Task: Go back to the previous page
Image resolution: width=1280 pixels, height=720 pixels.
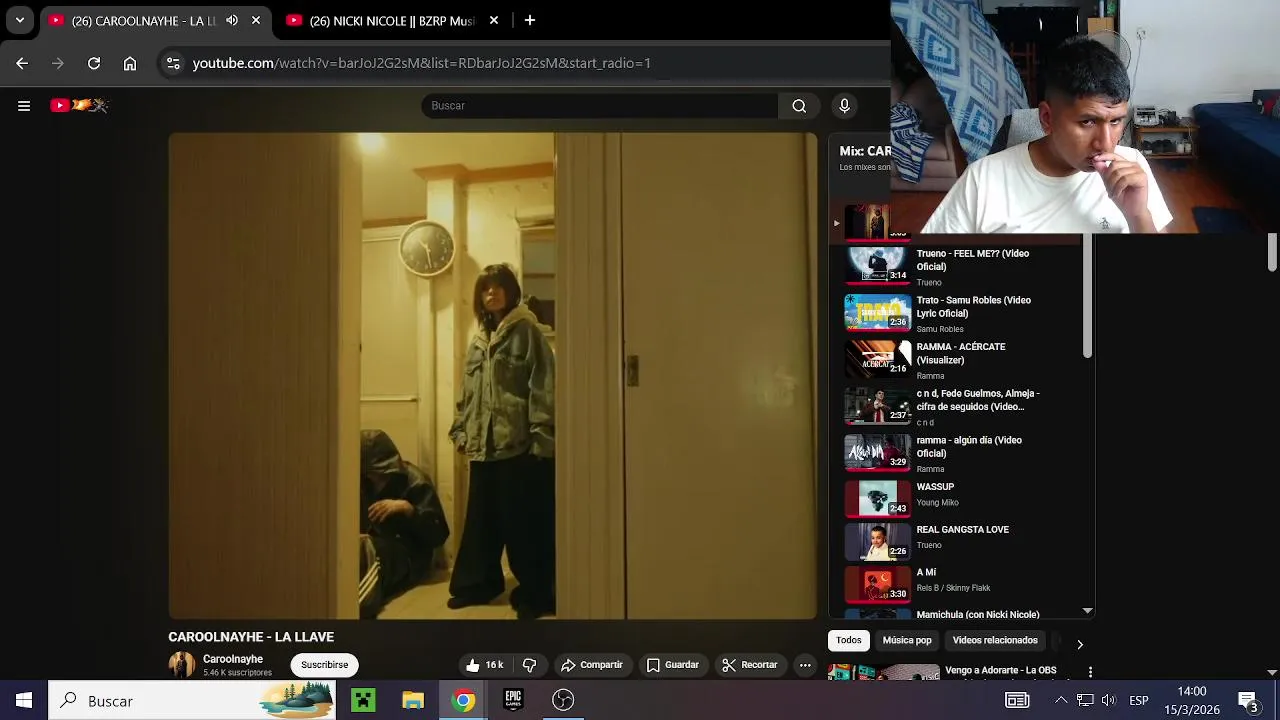Action: [x=22, y=63]
